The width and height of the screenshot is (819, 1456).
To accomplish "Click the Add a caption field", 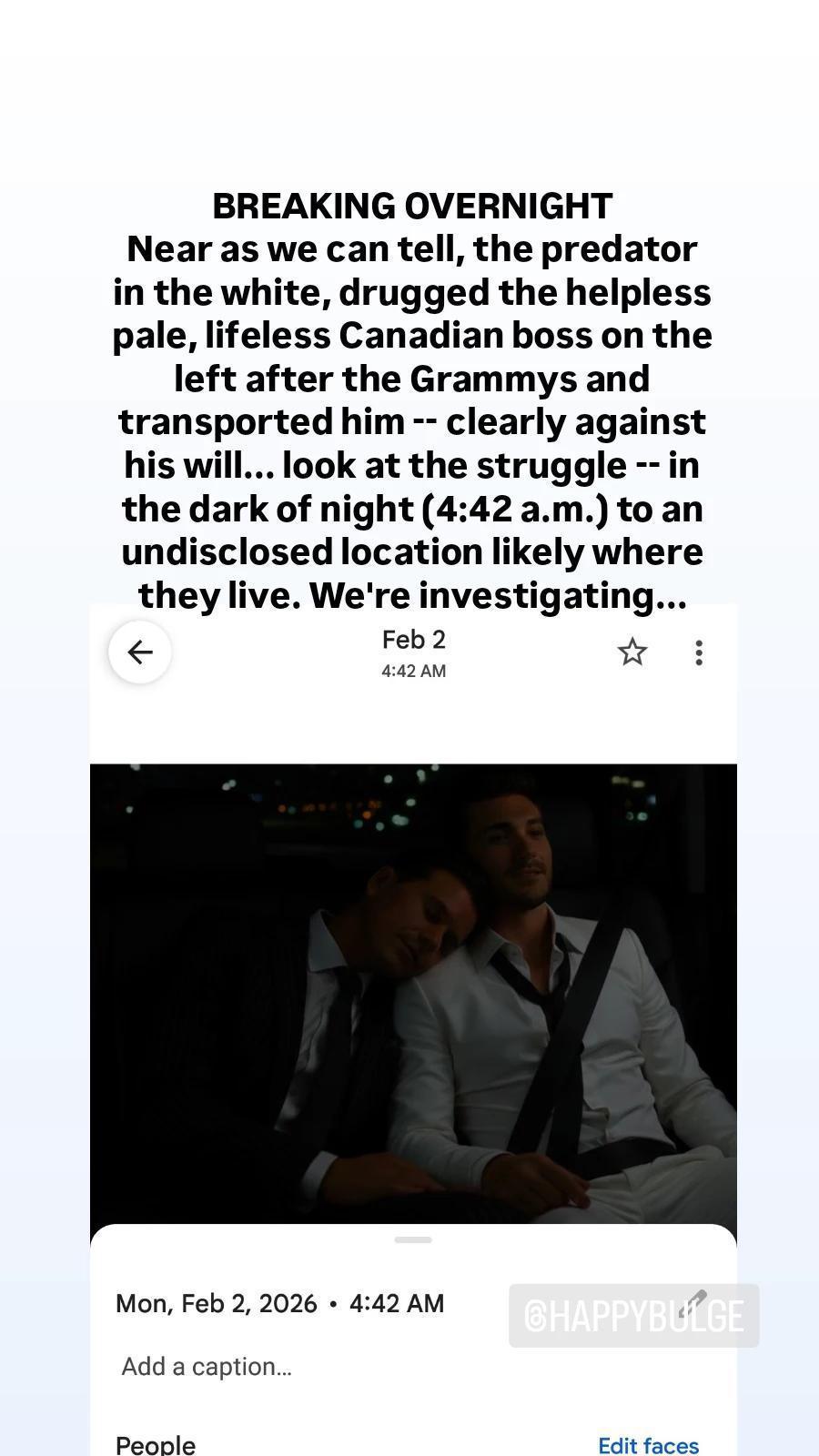I will (x=207, y=1366).
